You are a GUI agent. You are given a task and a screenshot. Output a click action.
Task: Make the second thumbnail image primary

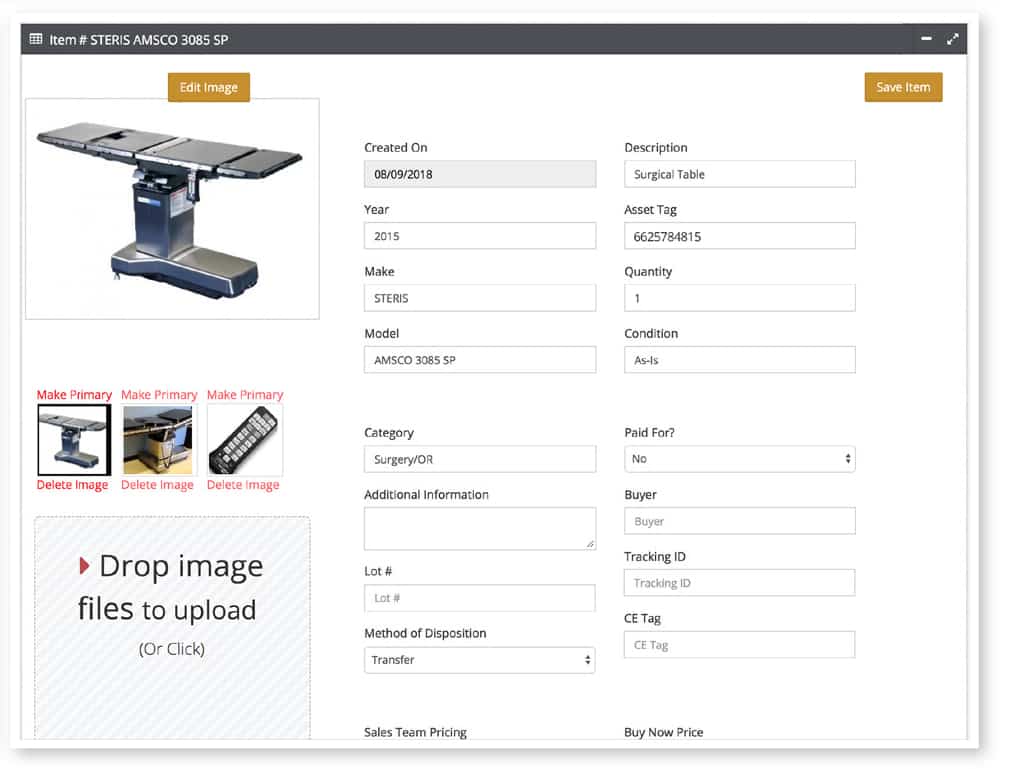tap(159, 394)
